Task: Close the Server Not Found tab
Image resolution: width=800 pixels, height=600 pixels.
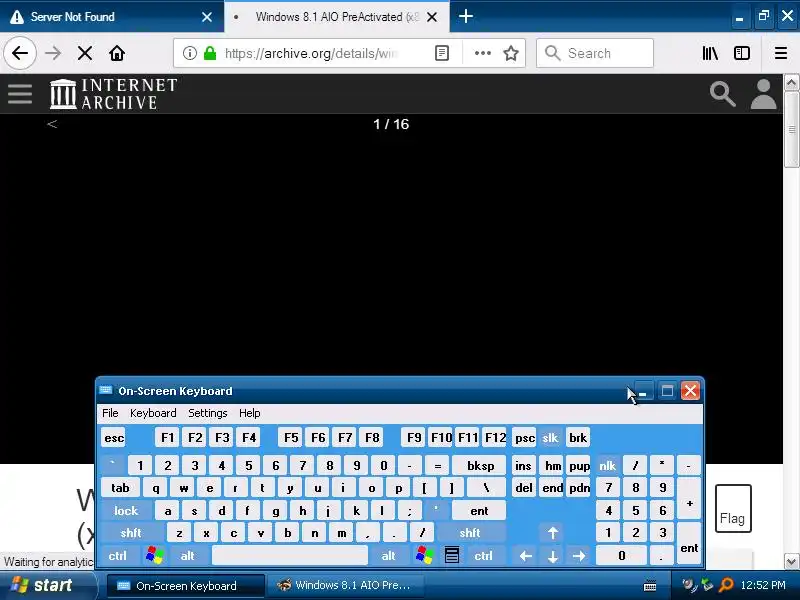Action: point(207,17)
